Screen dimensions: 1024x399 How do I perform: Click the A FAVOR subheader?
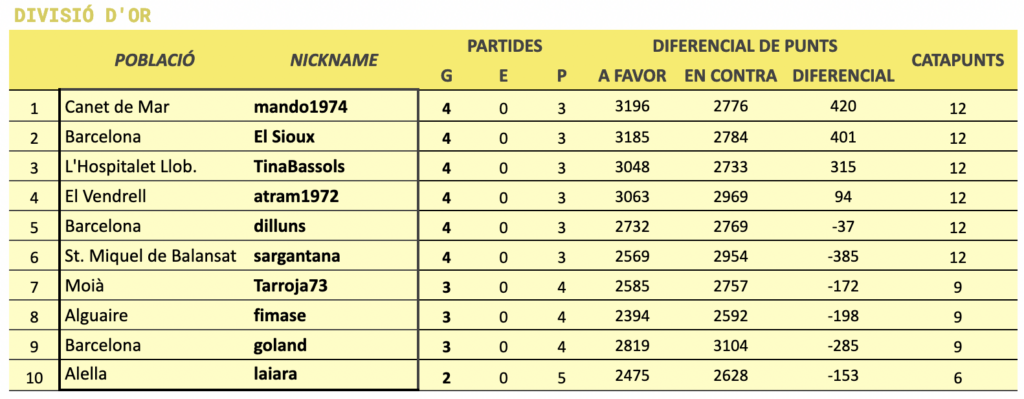click(632, 76)
